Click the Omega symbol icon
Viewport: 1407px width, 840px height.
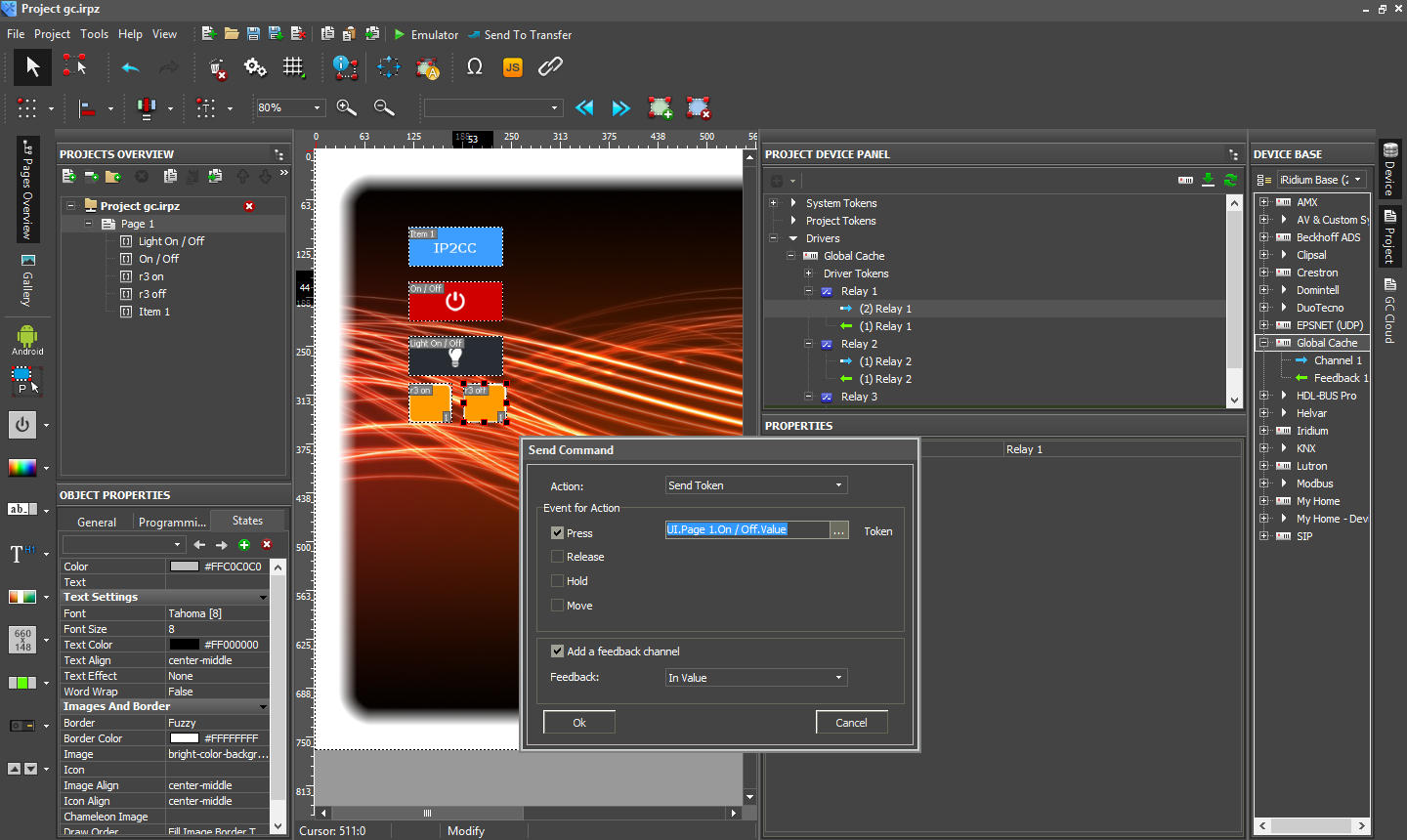[475, 67]
